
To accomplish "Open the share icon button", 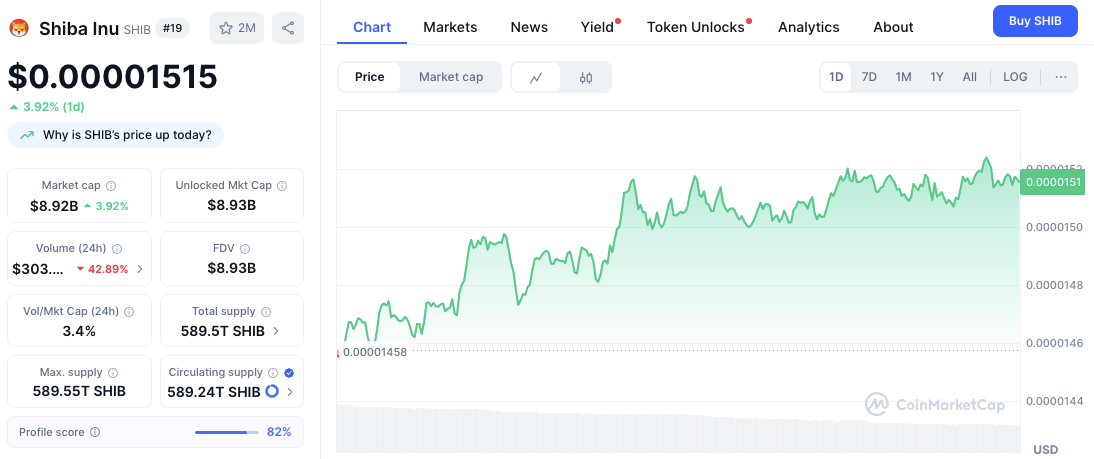I will (x=287, y=28).
